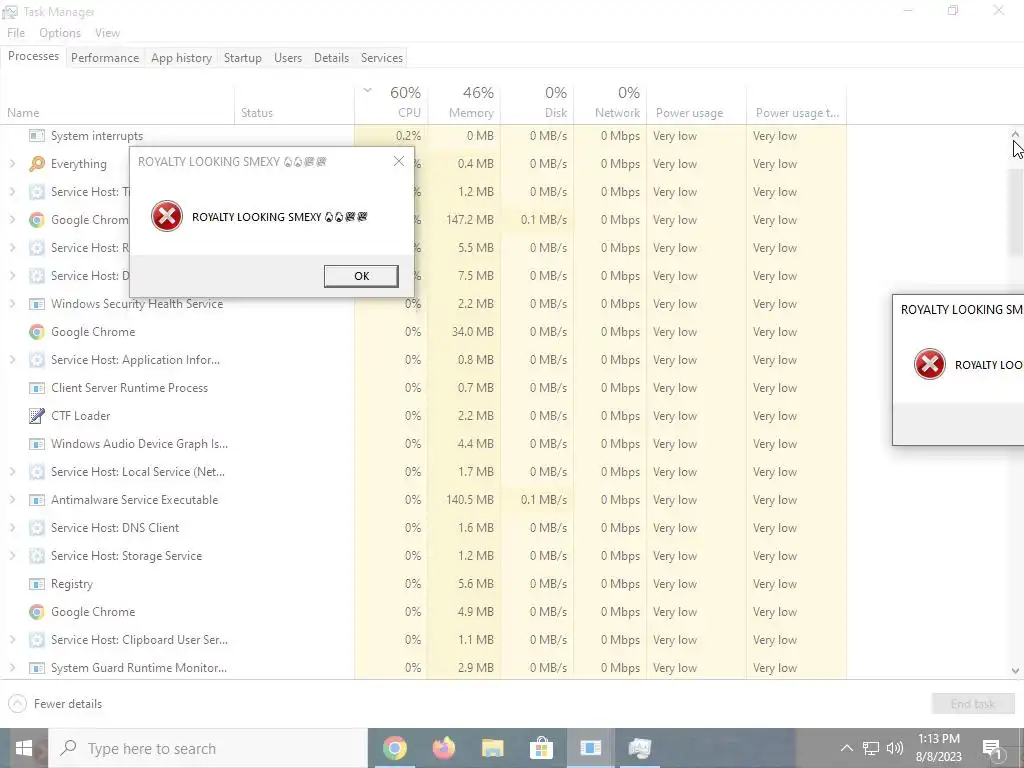Image resolution: width=1024 pixels, height=768 pixels.
Task: Click the Fewer details toggle
Action: [x=55, y=703]
